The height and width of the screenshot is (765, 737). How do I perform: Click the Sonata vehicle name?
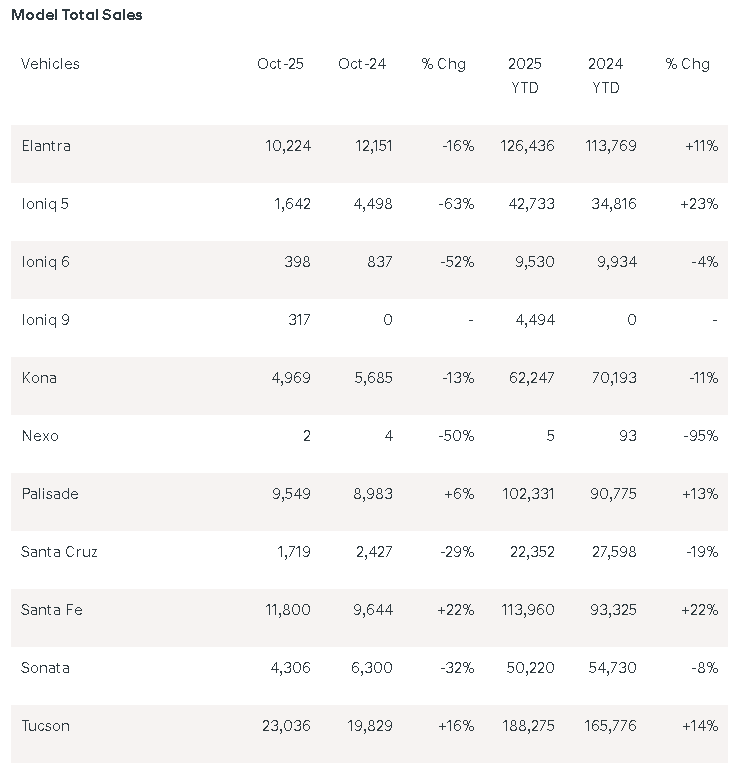point(45,668)
